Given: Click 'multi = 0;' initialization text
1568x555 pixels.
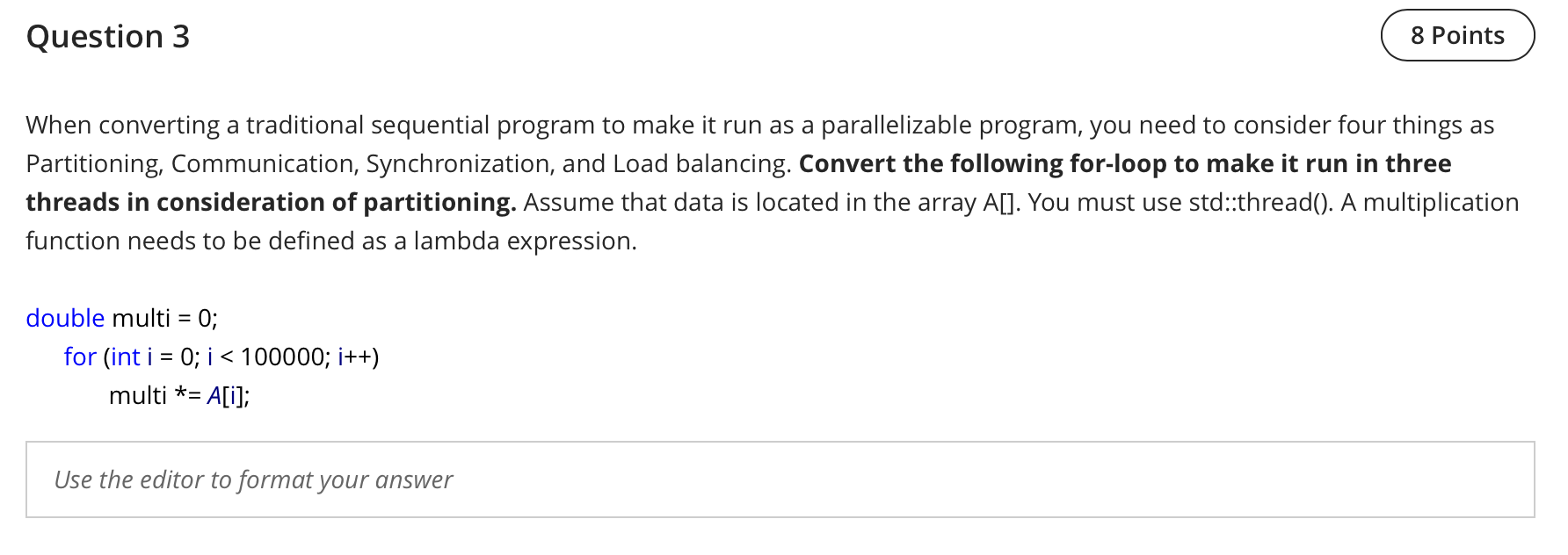Looking at the screenshot, I should pyautogui.click(x=164, y=318).
